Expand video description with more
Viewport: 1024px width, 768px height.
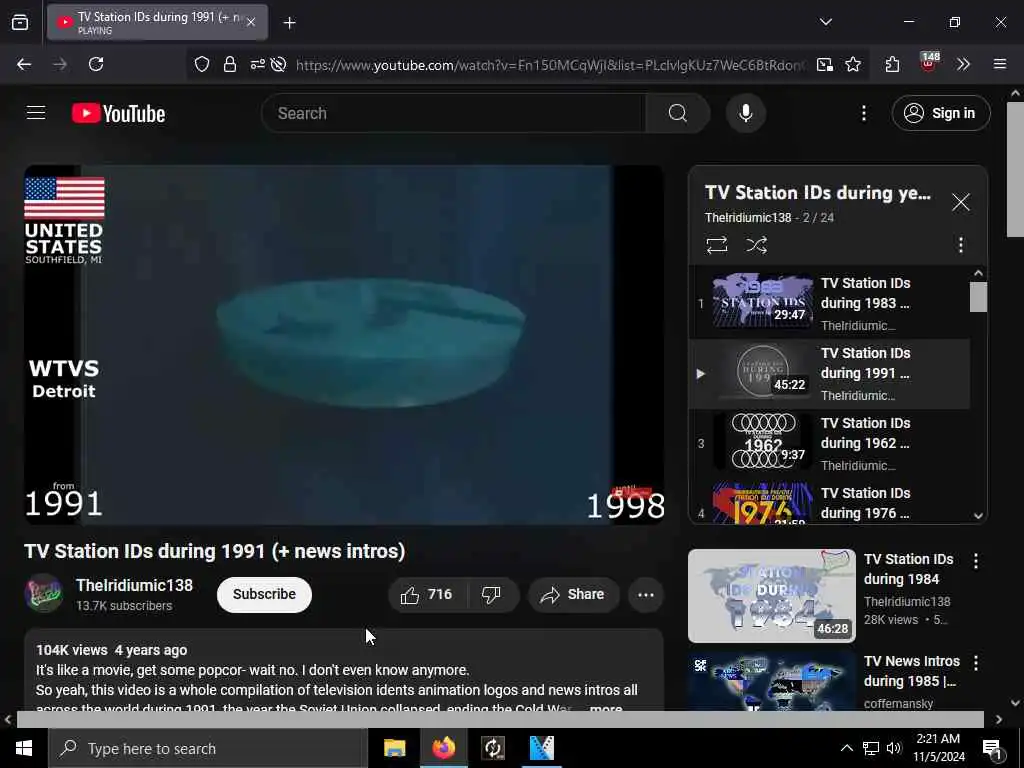605,708
